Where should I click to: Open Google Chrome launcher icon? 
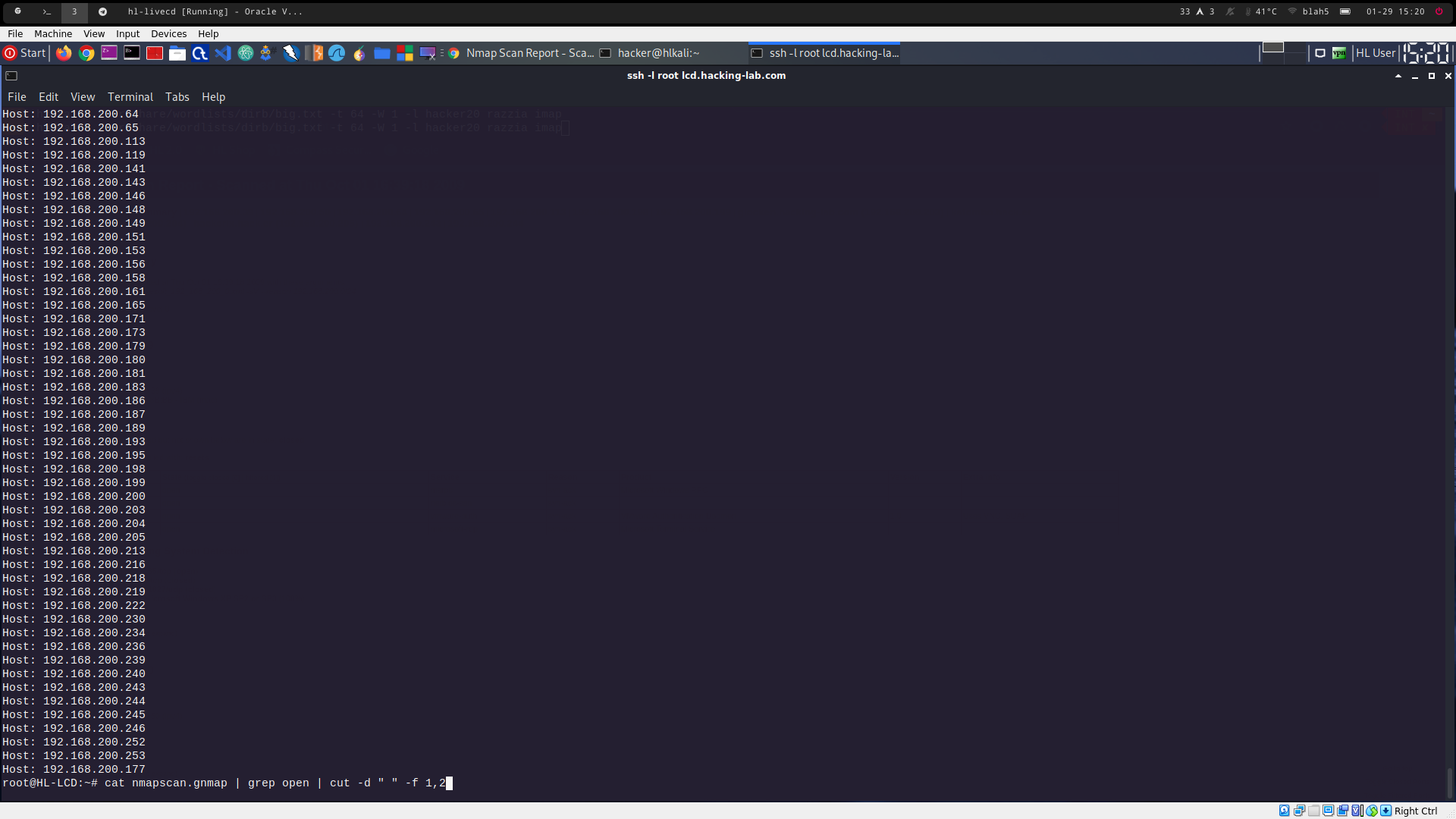click(x=86, y=53)
